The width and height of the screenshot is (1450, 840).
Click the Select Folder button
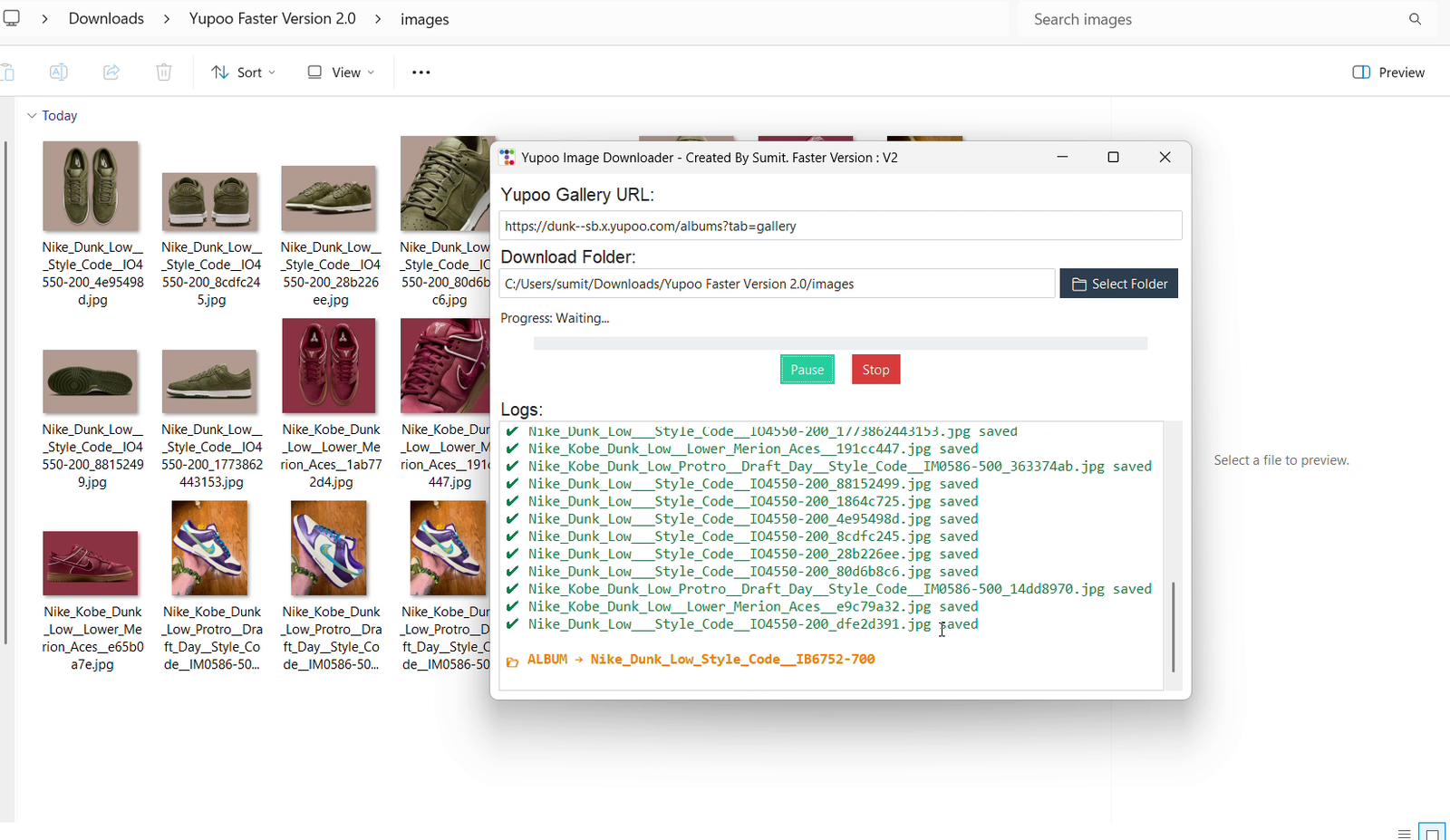click(1119, 284)
